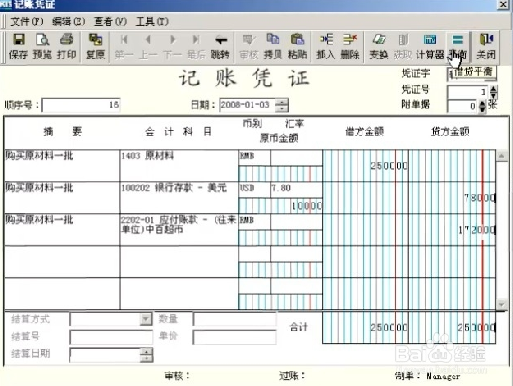
Task: Expand the settlement method (结算方式) dropdown
Action: (146, 319)
